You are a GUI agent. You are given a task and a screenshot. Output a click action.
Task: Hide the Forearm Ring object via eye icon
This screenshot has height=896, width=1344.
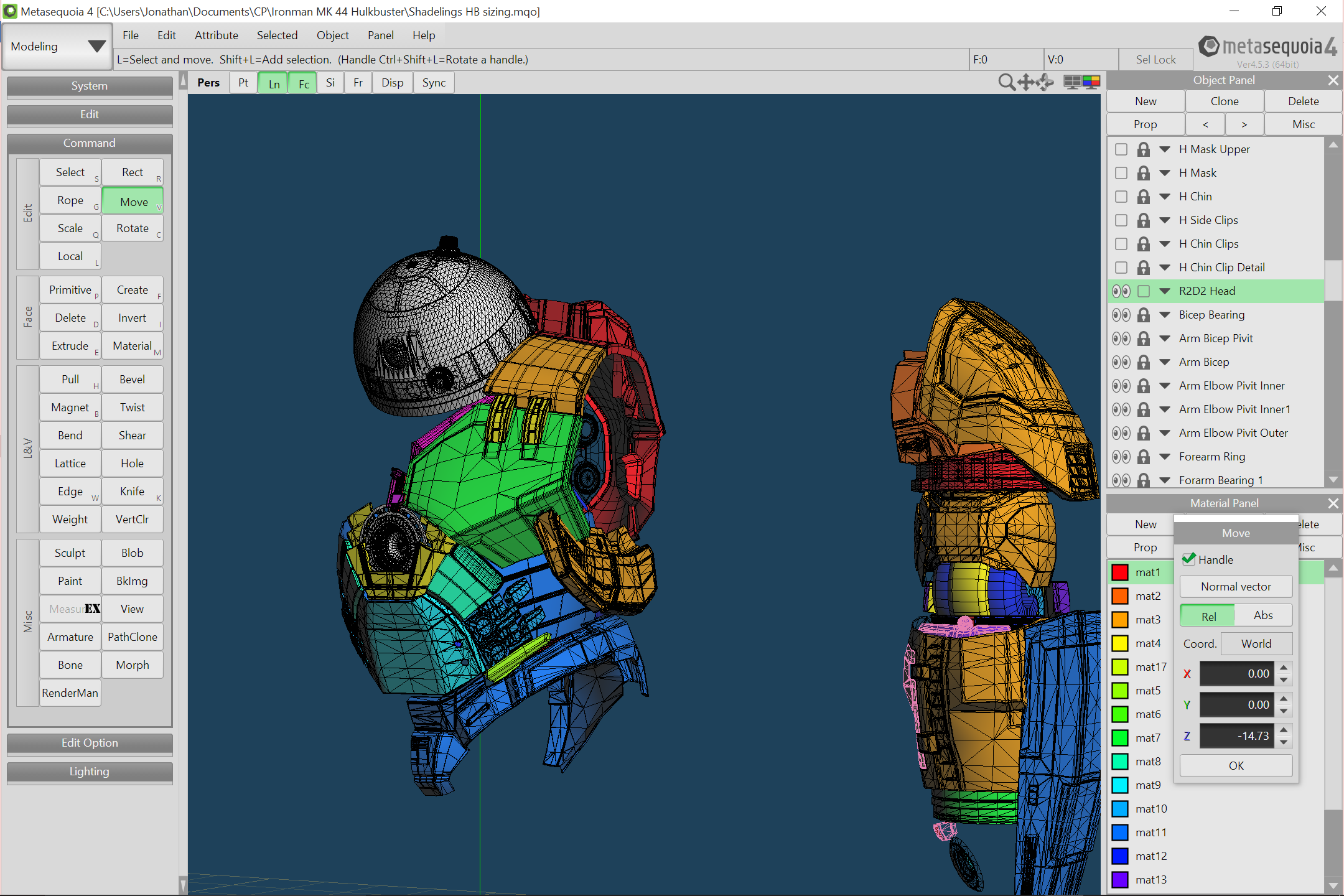pos(1121,457)
